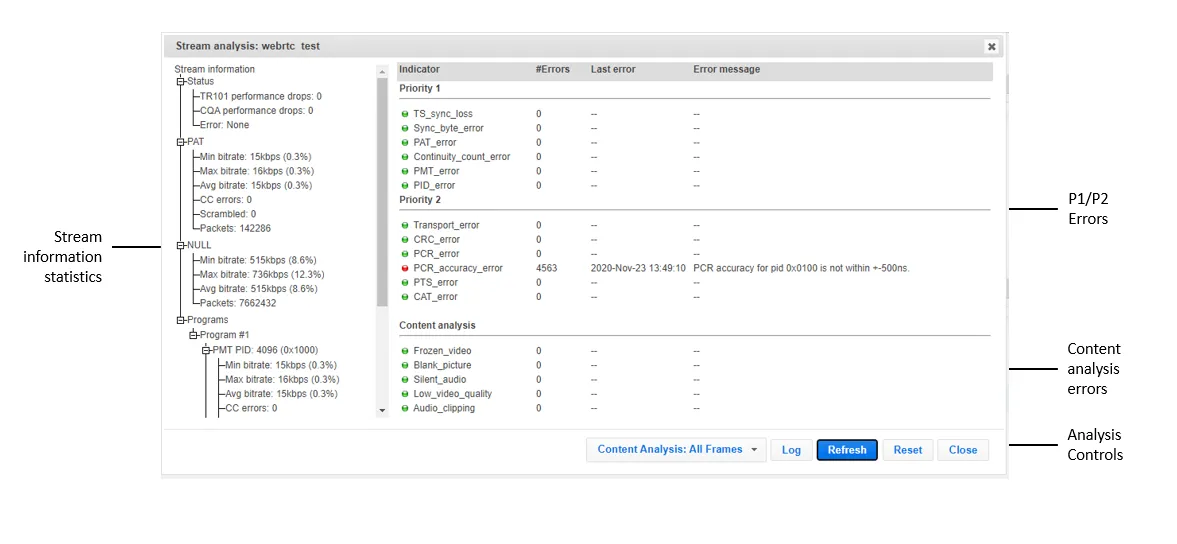Click the PCR accuracy for pid 0x0100 message
This screenshot has width=1177, height=544.
(802, 268)
